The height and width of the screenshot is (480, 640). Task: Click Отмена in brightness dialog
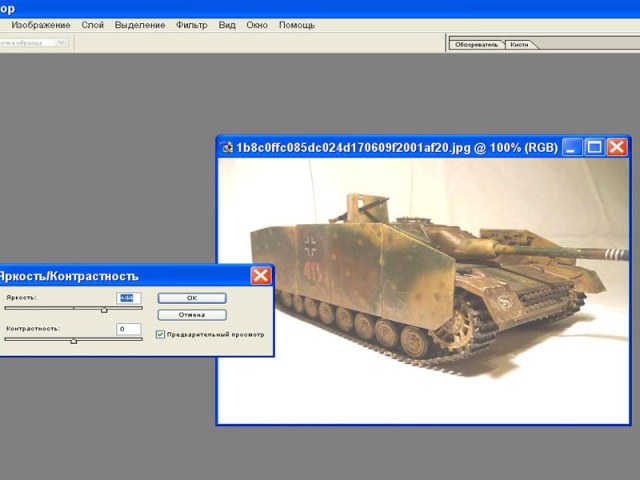pos(192,315)
